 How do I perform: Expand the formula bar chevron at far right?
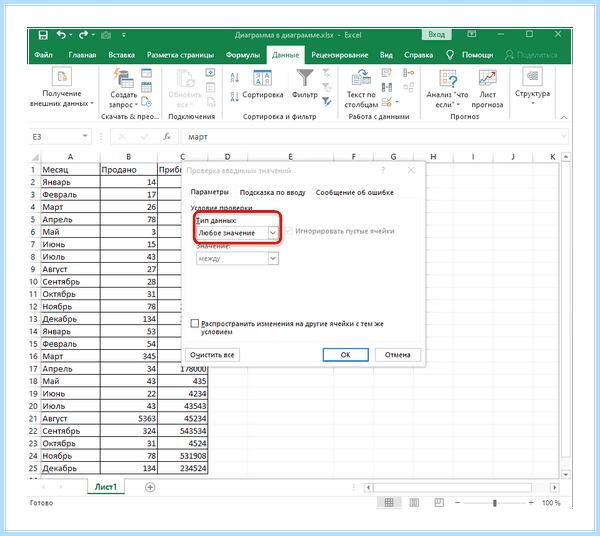(x=563, y=136)
